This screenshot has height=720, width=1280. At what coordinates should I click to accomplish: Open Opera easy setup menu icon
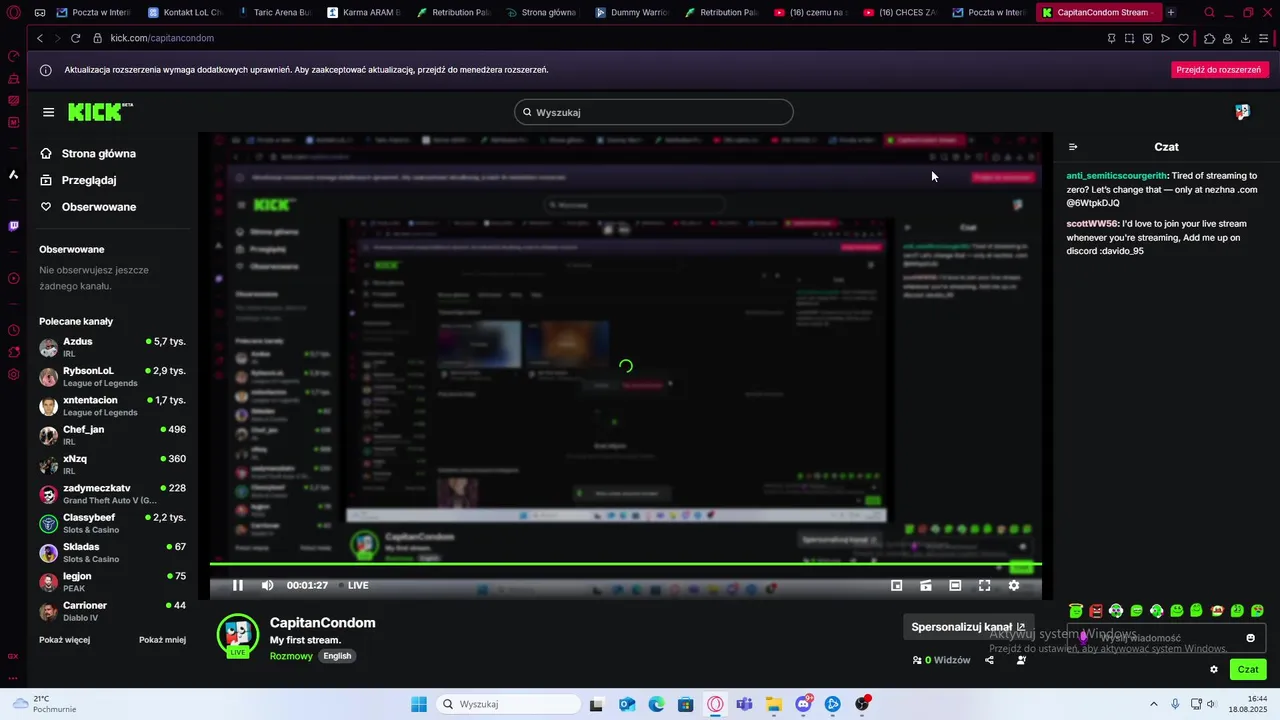click(1264, 38)
